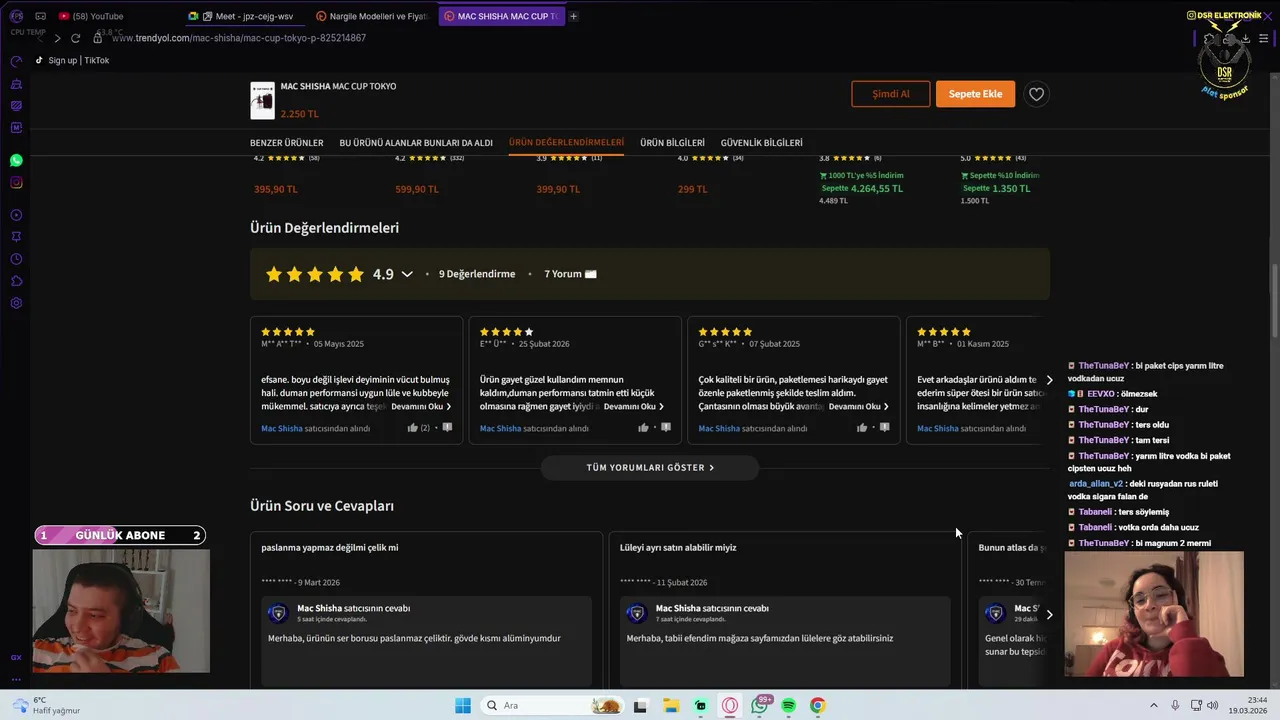
Task: Open Task View from the taskbar
Action: [x=641, y=706]
